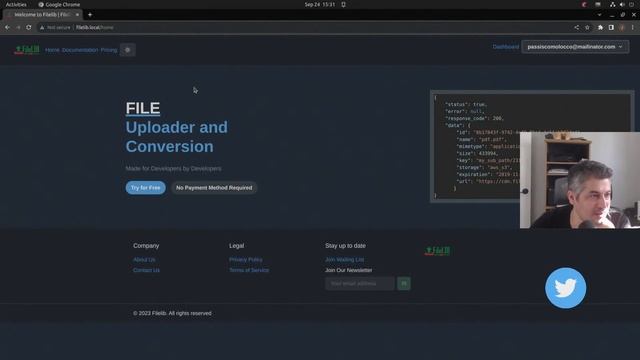Click the network status icon in tray
Screen dimensions: 640x360
[x=613, y=4]
